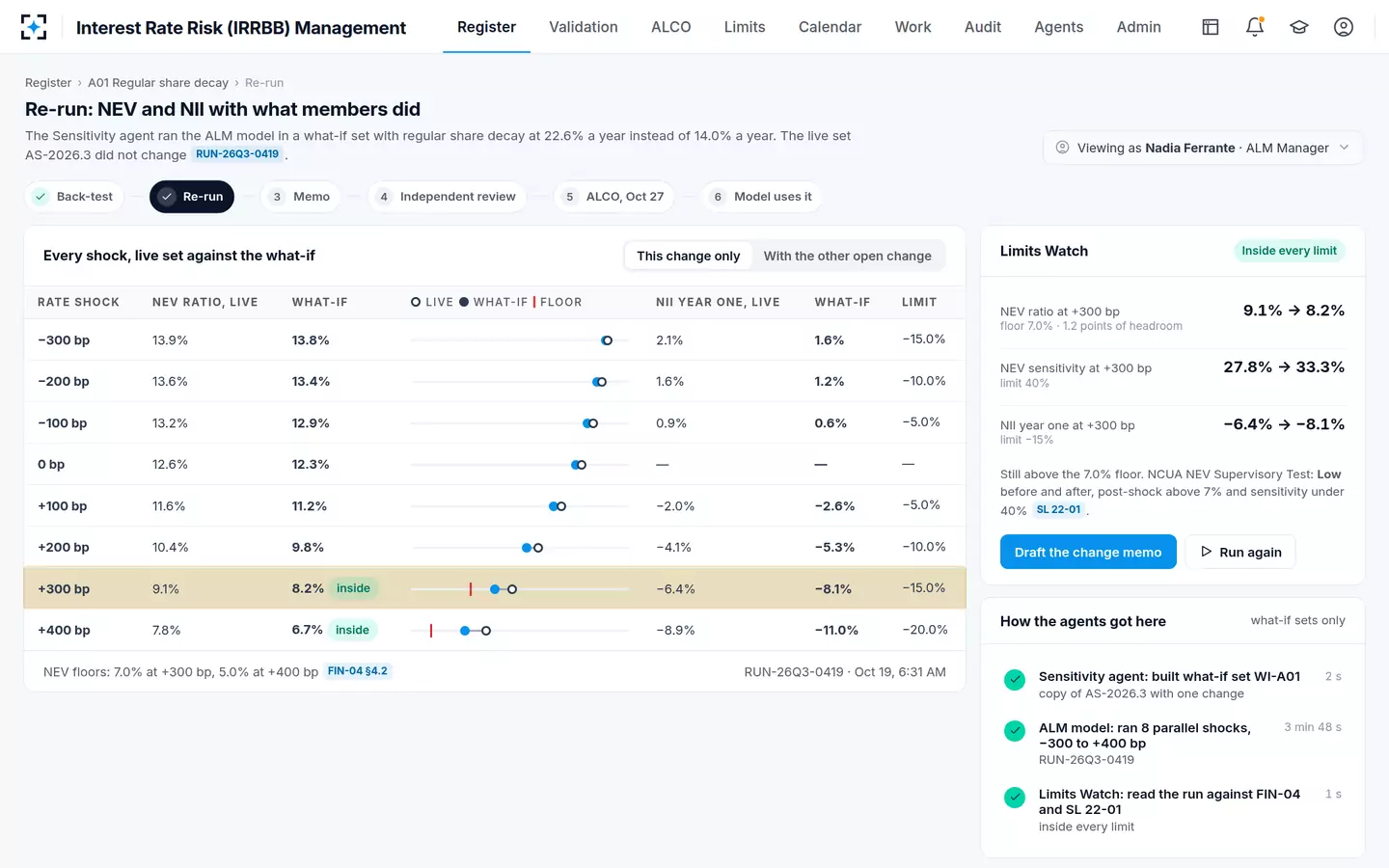Open the user account icon
Viewport: 1389px width, 868px height.
(x=1344, y=27)
